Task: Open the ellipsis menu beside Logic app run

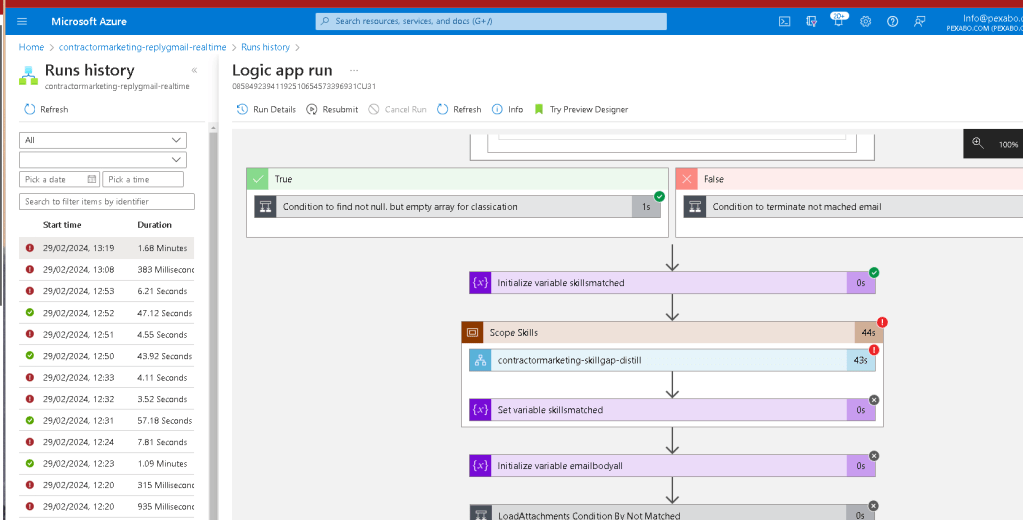Action: pyautogui.click(x=354, y=70)
